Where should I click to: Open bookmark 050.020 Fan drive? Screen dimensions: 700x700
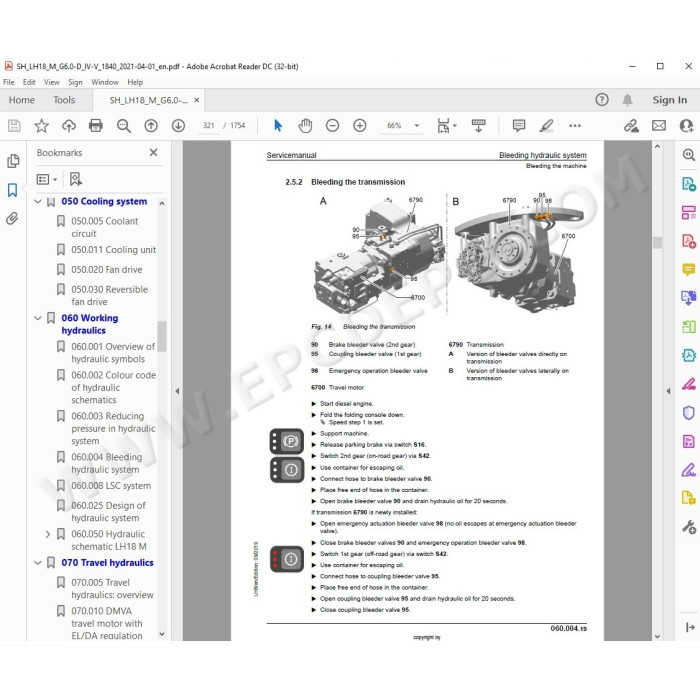click(107, 270)
